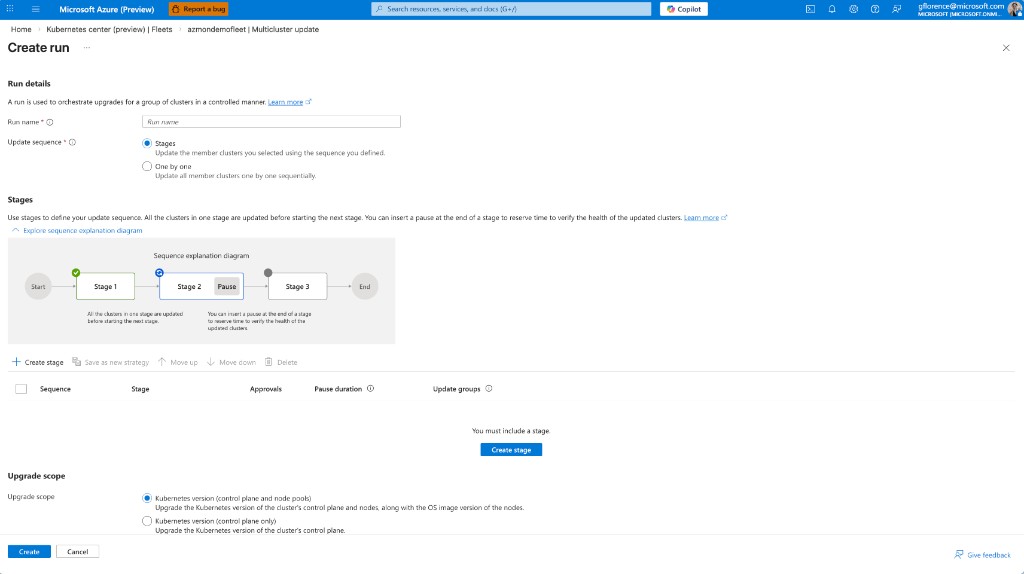Collapse the Explore sequence explanation diagram
Image resolution: width=1024 pixels, height=574 pixels.
pos(77,231)
